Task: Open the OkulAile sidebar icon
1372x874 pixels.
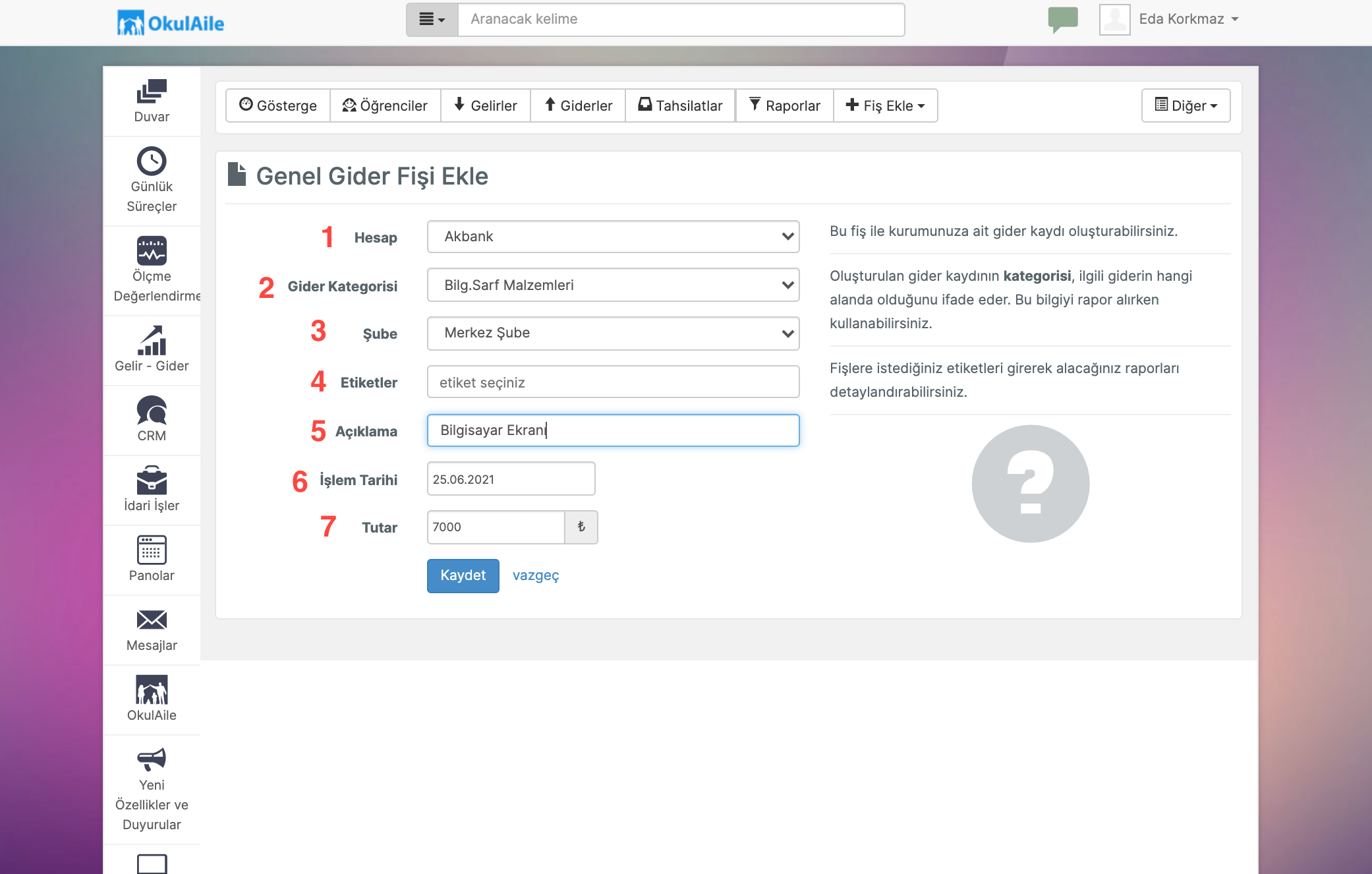Action: pos(152,689)
